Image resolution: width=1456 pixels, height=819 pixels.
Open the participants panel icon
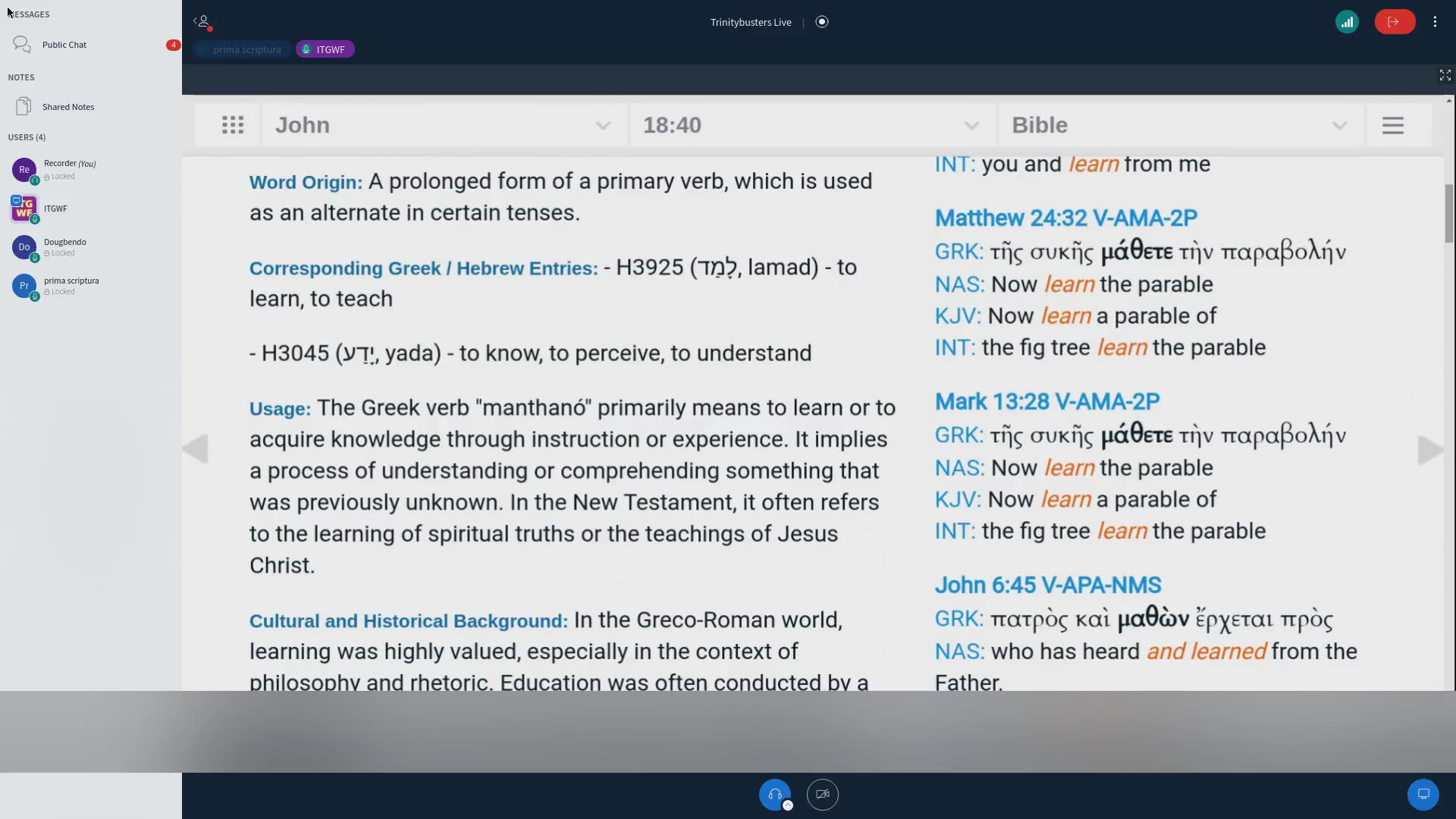point(203,22)
